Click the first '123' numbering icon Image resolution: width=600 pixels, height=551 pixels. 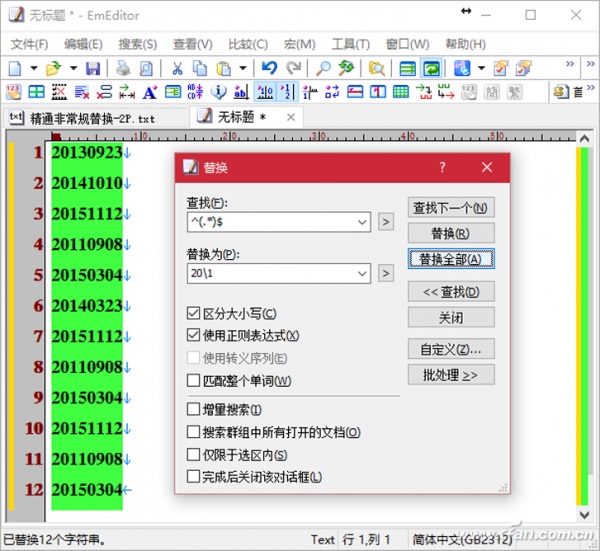pyautogui.click(x=14, y=92)
